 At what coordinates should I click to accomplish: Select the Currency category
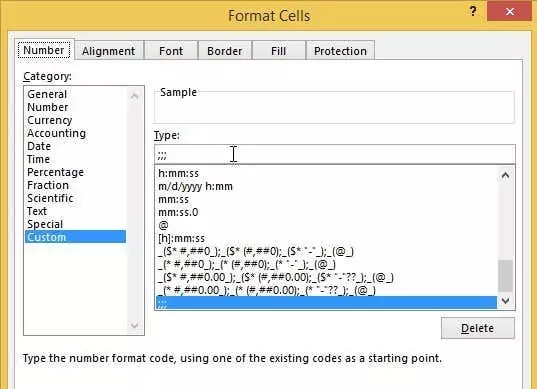[50, 120]
